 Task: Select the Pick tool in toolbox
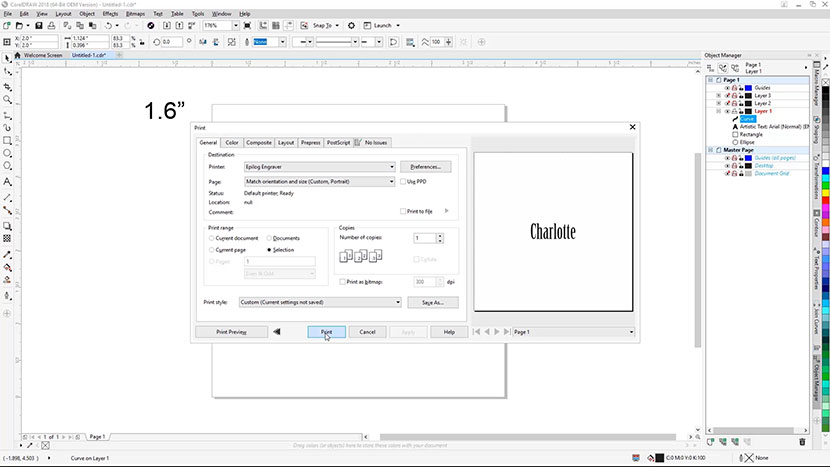point(8,59)
